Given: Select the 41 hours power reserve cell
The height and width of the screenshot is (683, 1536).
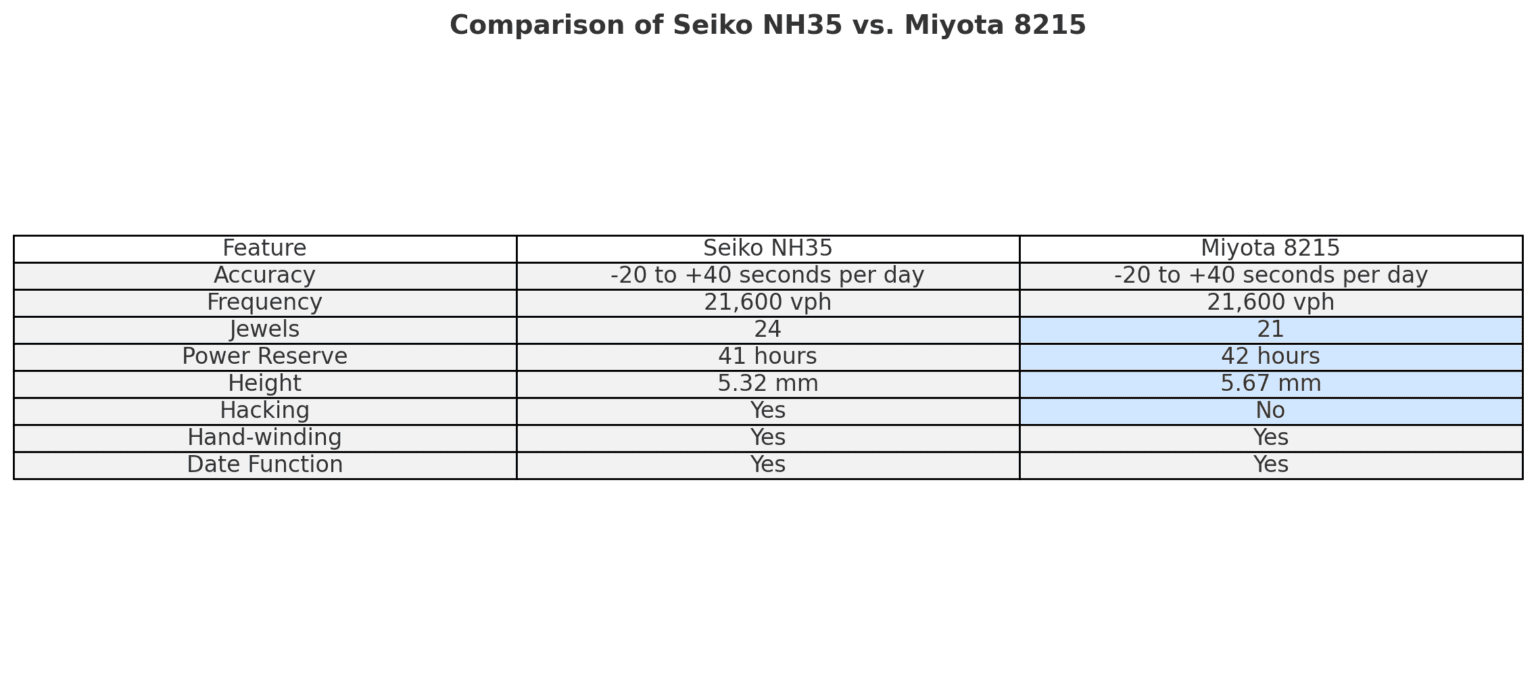Looking at the screenshot, I should click(x=767, y=356).
